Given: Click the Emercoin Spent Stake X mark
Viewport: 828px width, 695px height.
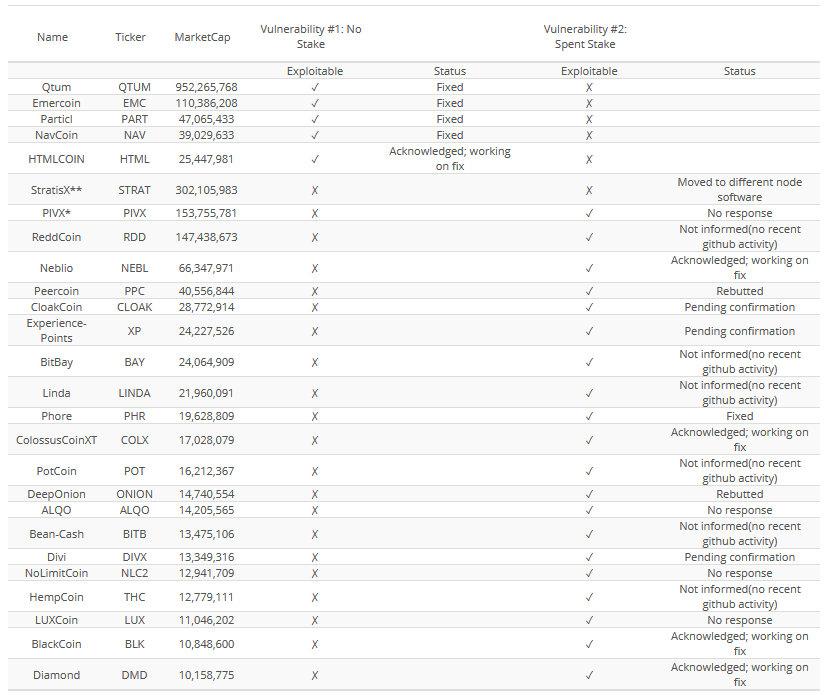Looking at the screenshot, I should click(x=589, y=103).
